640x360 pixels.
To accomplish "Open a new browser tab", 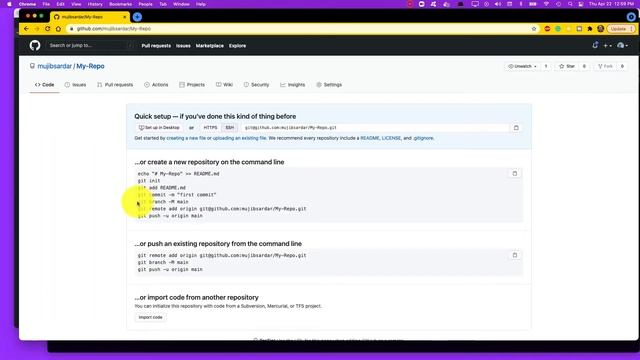I will point(137,17).
